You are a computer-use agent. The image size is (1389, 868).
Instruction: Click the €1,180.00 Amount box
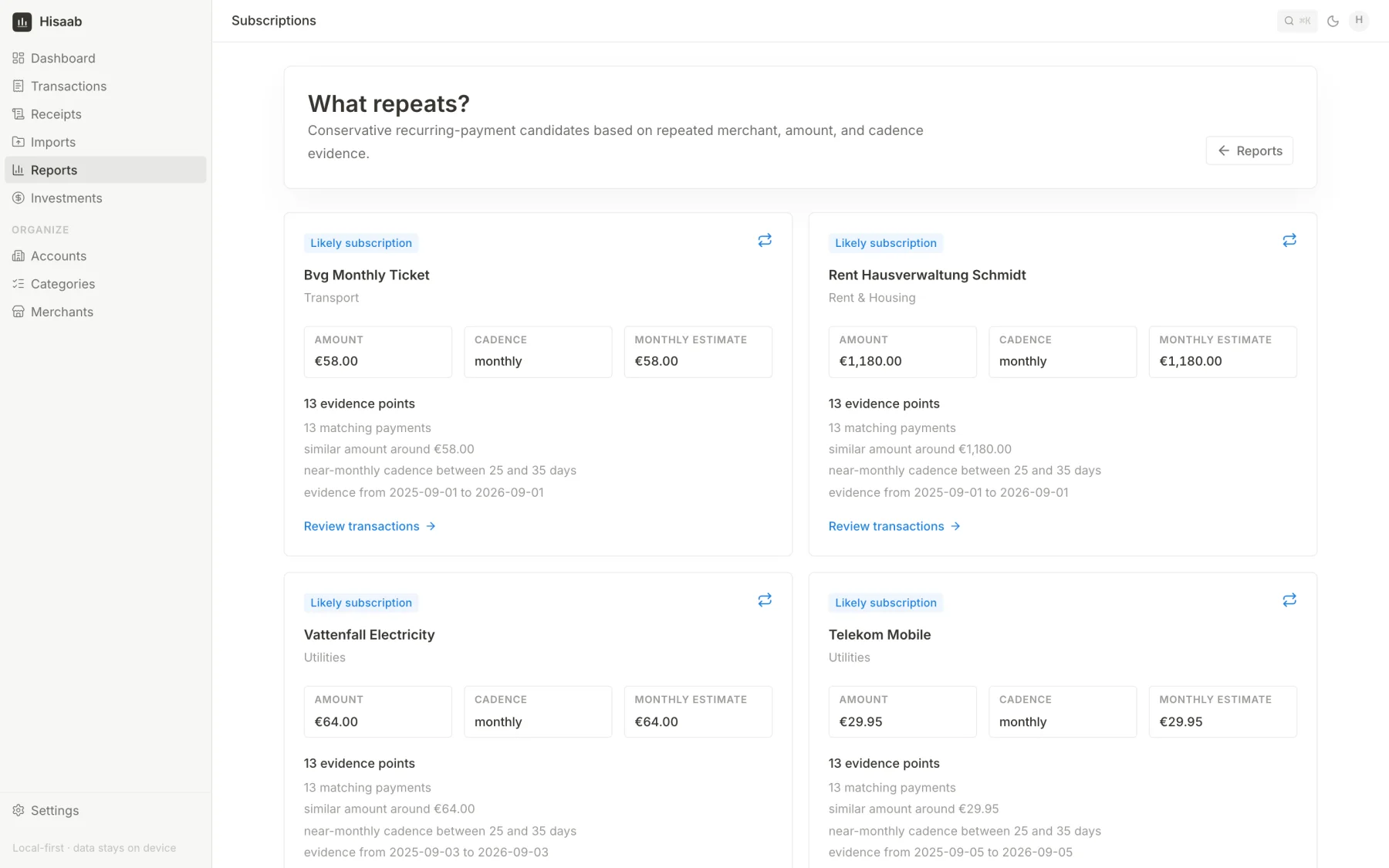(903, 352)
